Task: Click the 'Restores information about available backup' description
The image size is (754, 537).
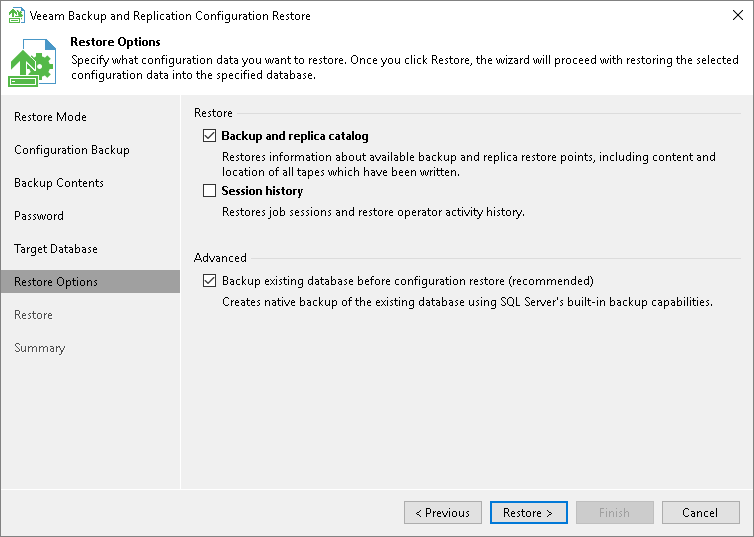Action: click(x=469, y=164)
